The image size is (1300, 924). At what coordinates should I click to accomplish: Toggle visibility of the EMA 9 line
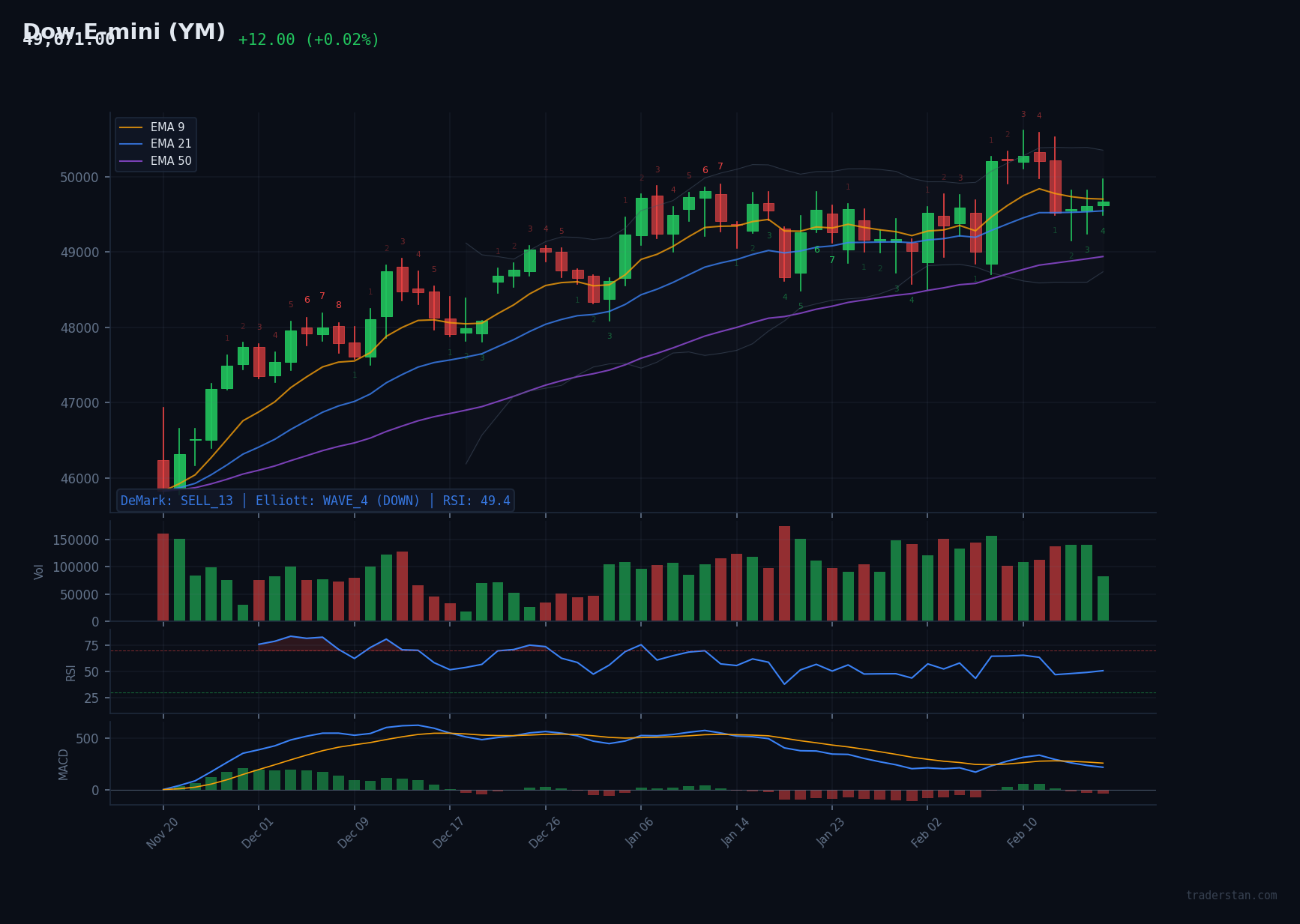click(167, 127)
